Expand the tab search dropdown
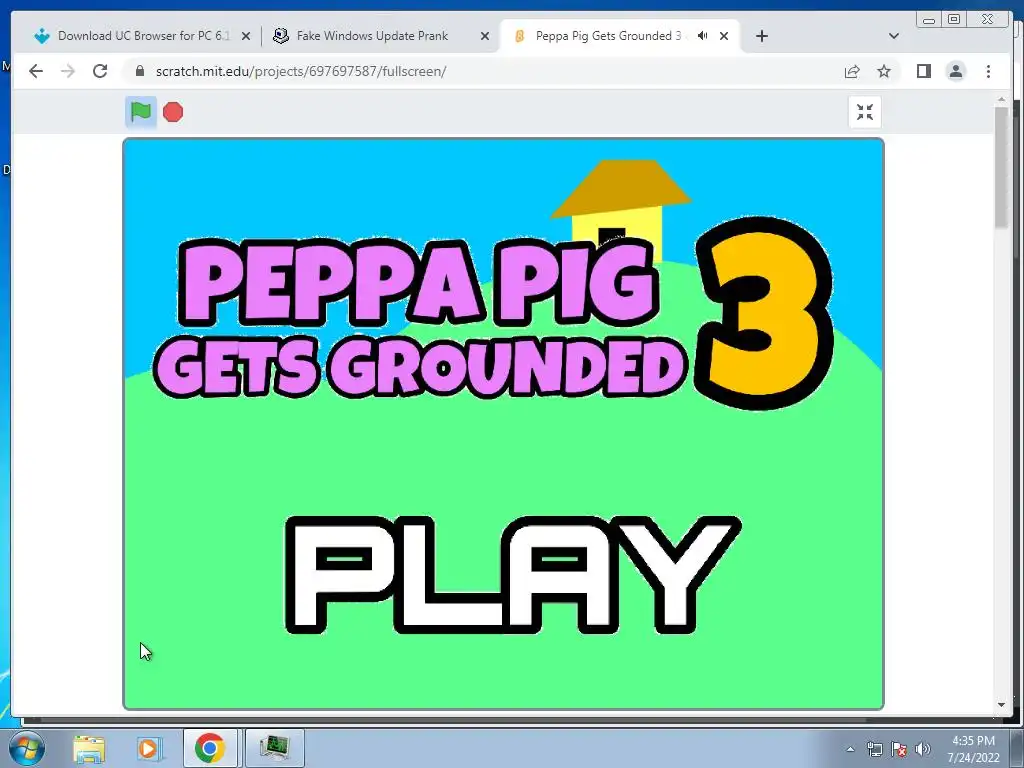Viewport: 1024px width, 768px height. click(x=894, y=36)
